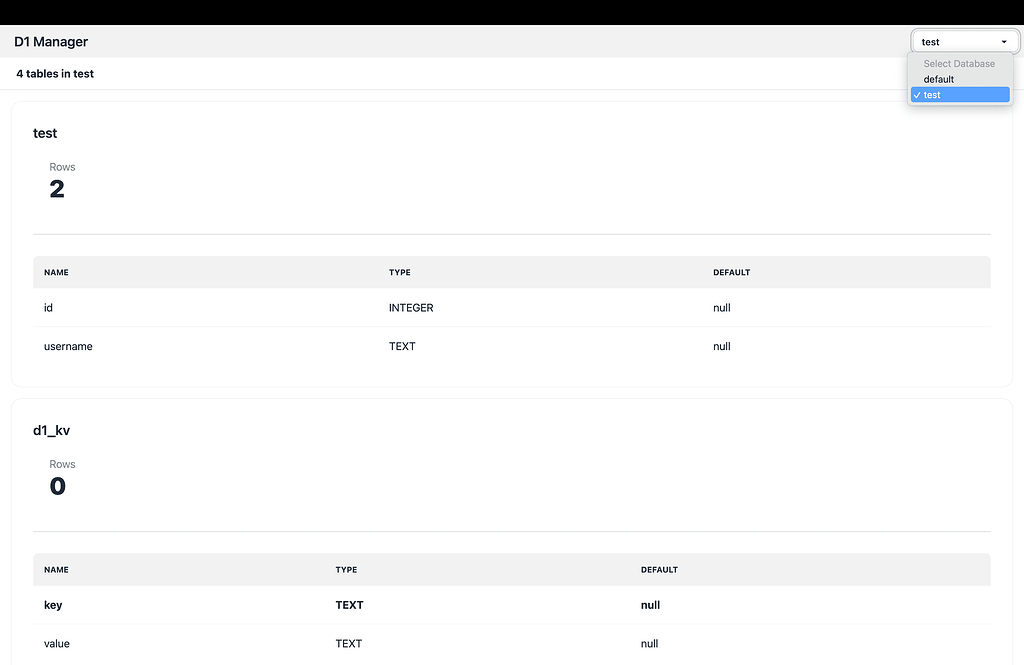This screenshot has height=665, width=1024.
Task: Click the NAME header in d1_kv table
Action: (56, 570)
